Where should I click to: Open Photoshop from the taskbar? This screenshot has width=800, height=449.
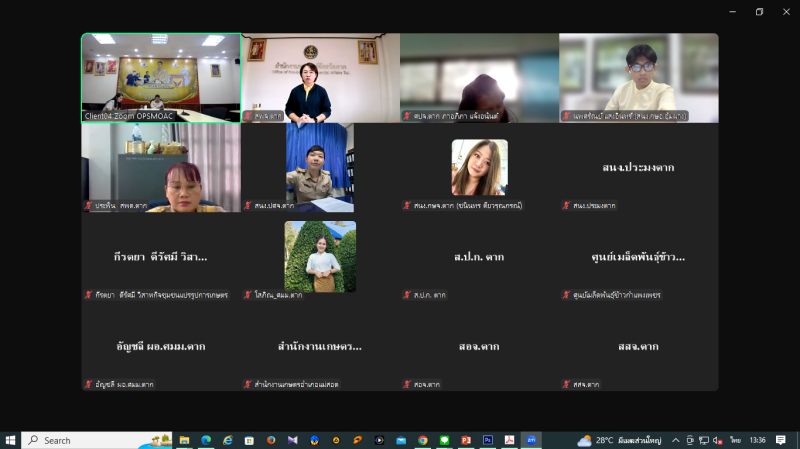488,440
